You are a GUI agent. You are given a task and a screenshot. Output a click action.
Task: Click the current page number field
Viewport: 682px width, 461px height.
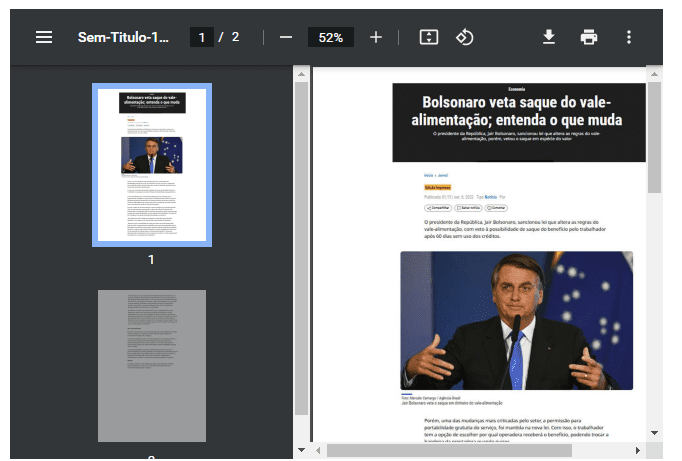click(202, 37)
